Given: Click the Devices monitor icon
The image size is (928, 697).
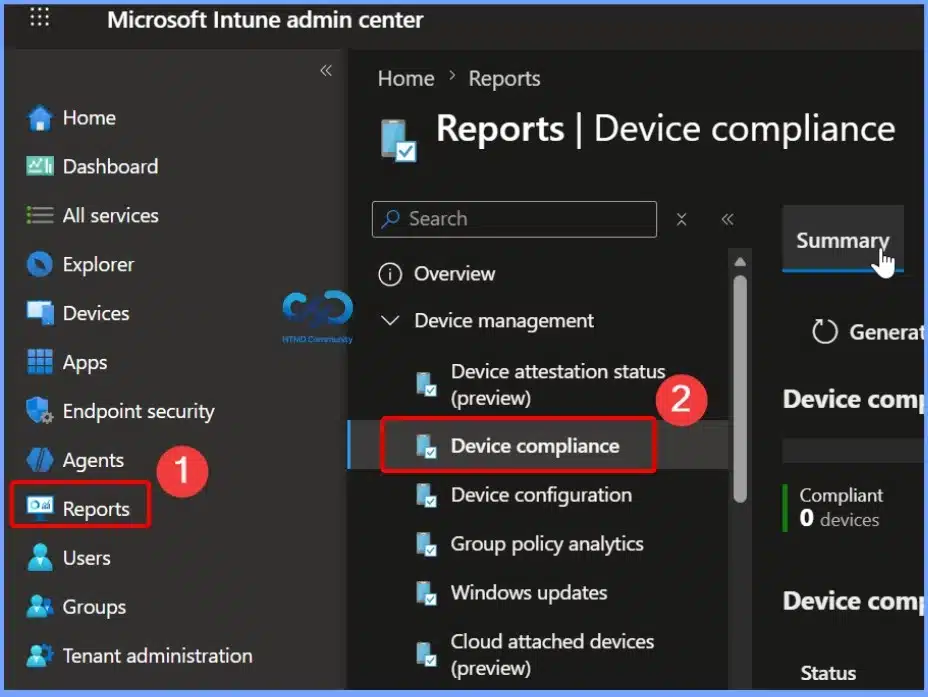Looking at the screenshot, I should pyautogui.click(x=40, y=313).
